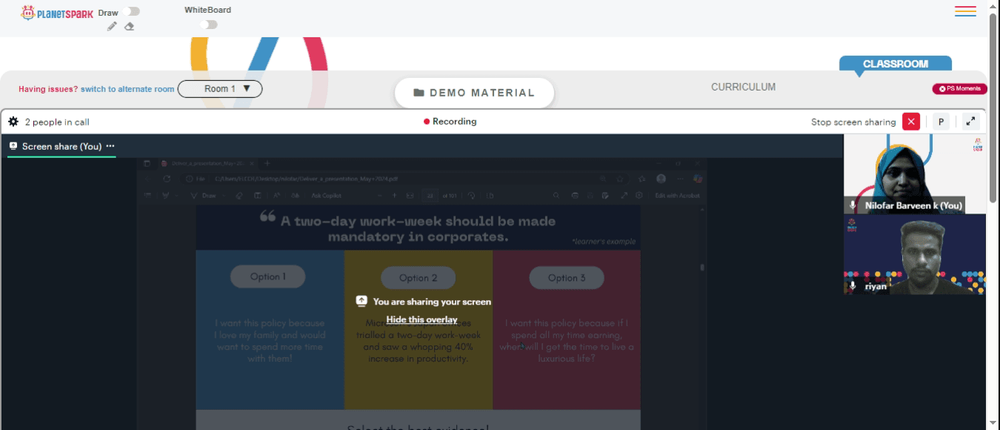Click the slide heading about two-day work-week
Screen dimensions: 1000x430
pyautogui.click(x=418, y=229)
